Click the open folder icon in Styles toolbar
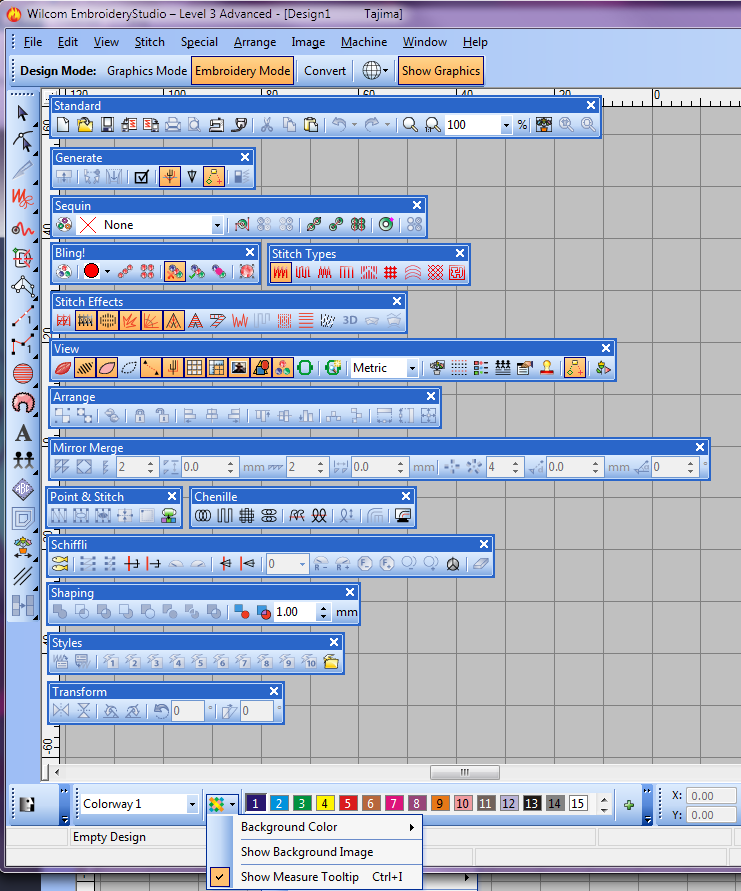Viewport: 741px width, 891px height. (x=331, y=661)
